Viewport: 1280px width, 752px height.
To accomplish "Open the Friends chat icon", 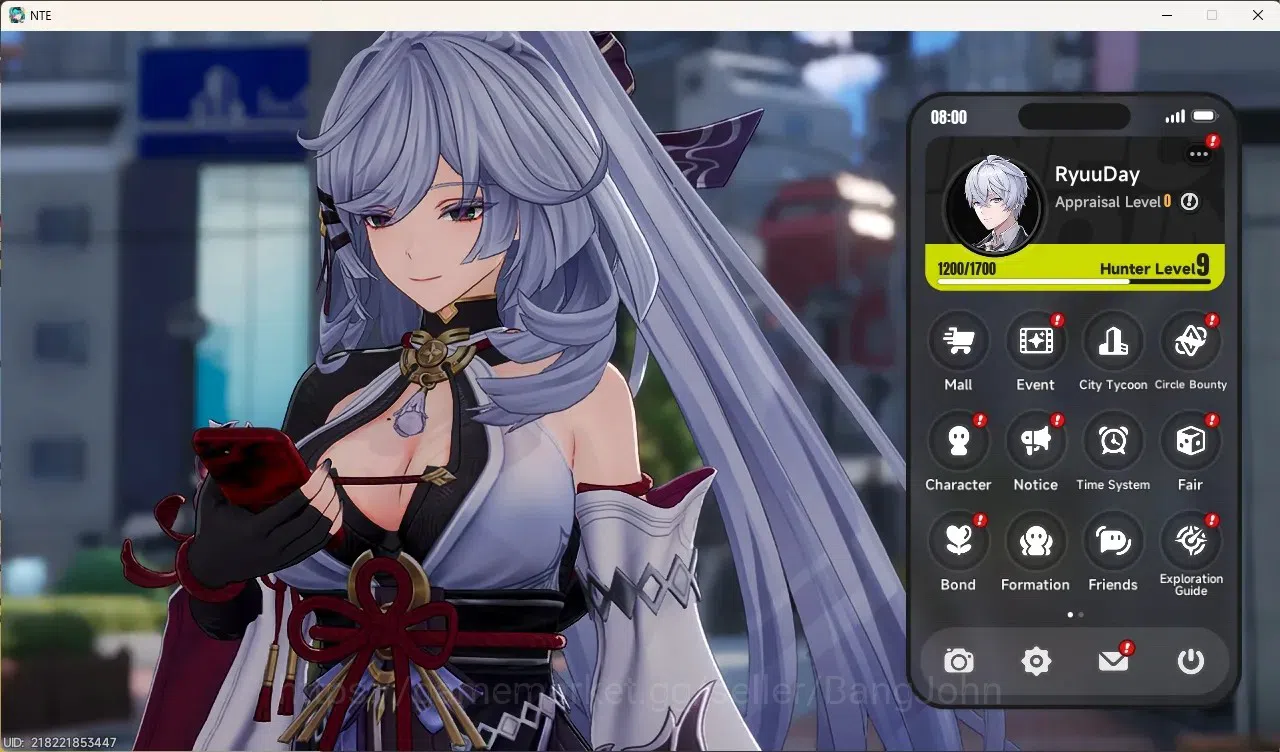I will pyautogui.click(x=1113, y=541).
